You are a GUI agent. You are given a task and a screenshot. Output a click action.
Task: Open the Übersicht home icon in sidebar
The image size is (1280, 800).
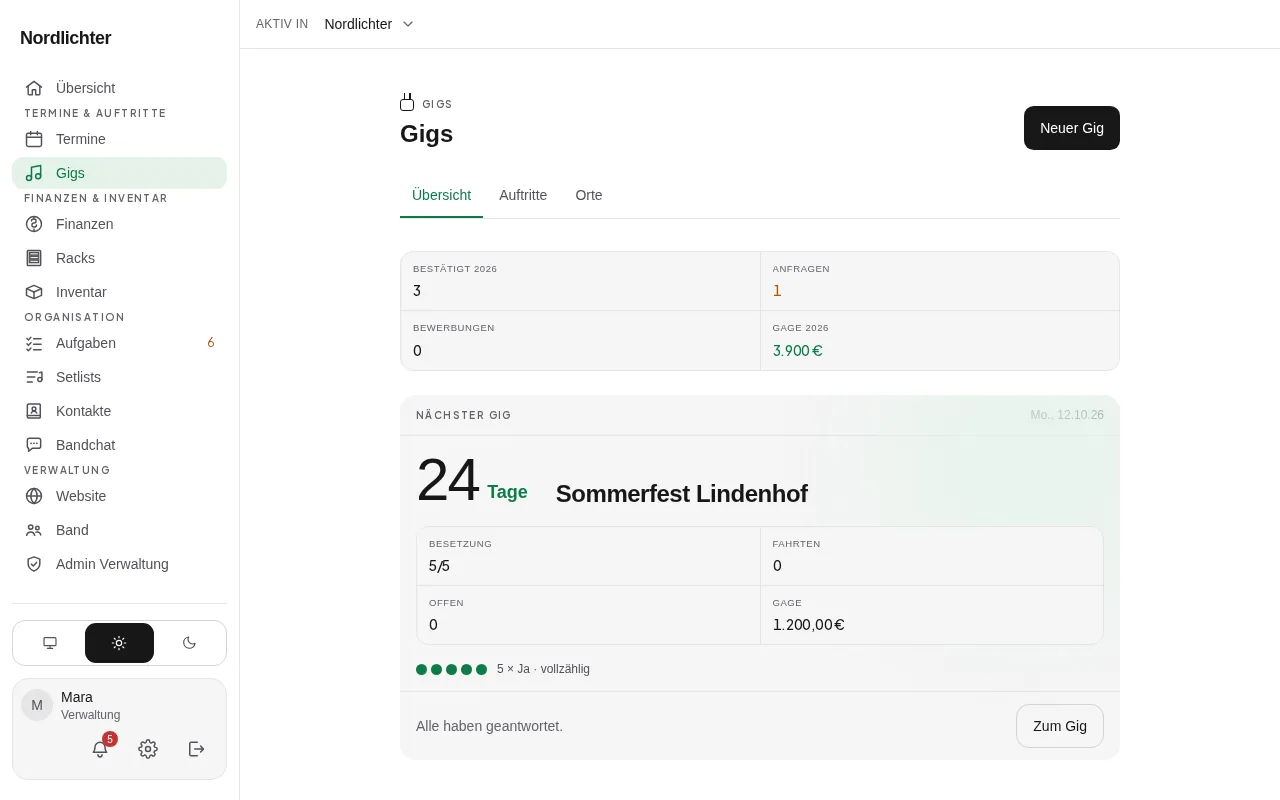(x=34, y=88)
